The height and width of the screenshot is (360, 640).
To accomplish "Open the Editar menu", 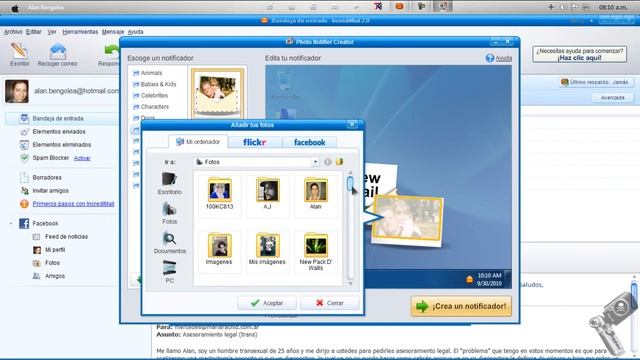I will point(33,32).
